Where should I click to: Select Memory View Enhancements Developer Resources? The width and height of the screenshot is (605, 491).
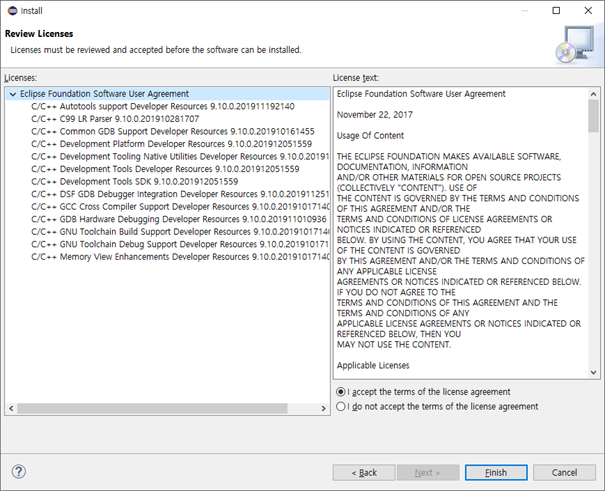point(180,257)
